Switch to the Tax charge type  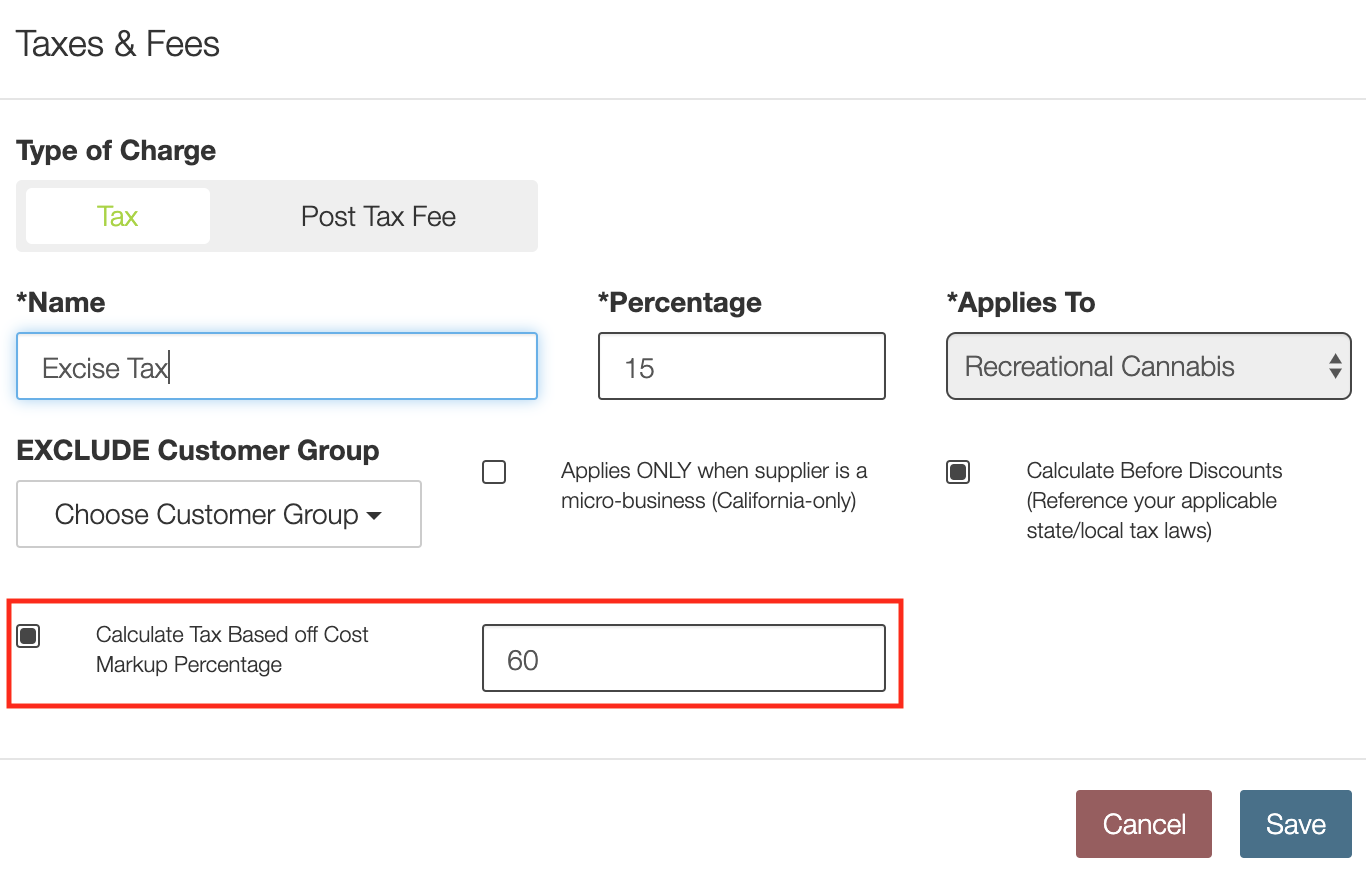pyautogui.click(x=118, y=216)
